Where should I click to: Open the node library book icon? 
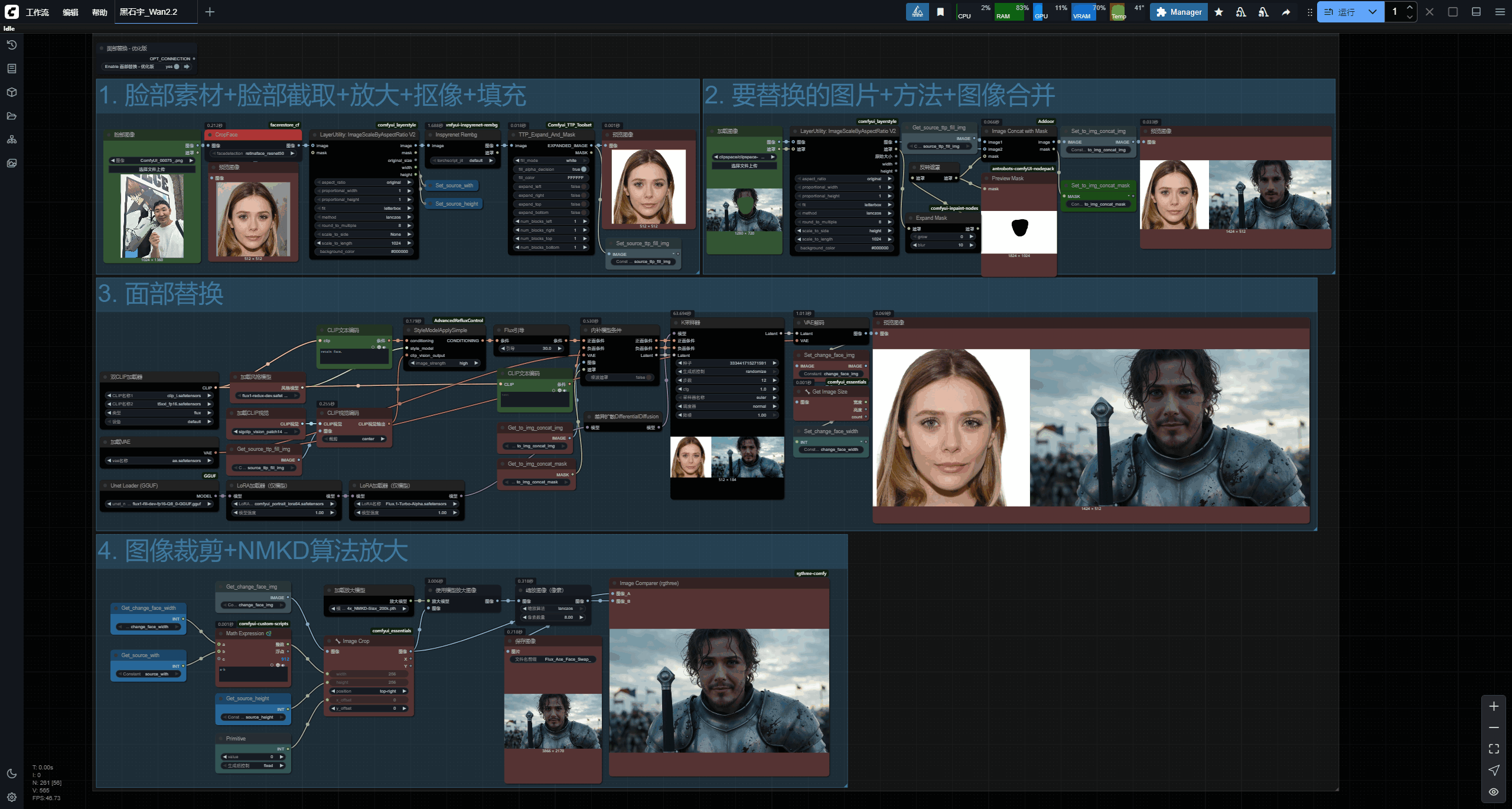[11, 69]
